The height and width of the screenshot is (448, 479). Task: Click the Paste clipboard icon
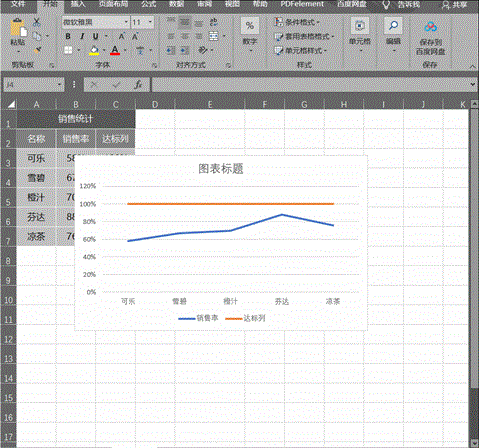pos(18,28)
